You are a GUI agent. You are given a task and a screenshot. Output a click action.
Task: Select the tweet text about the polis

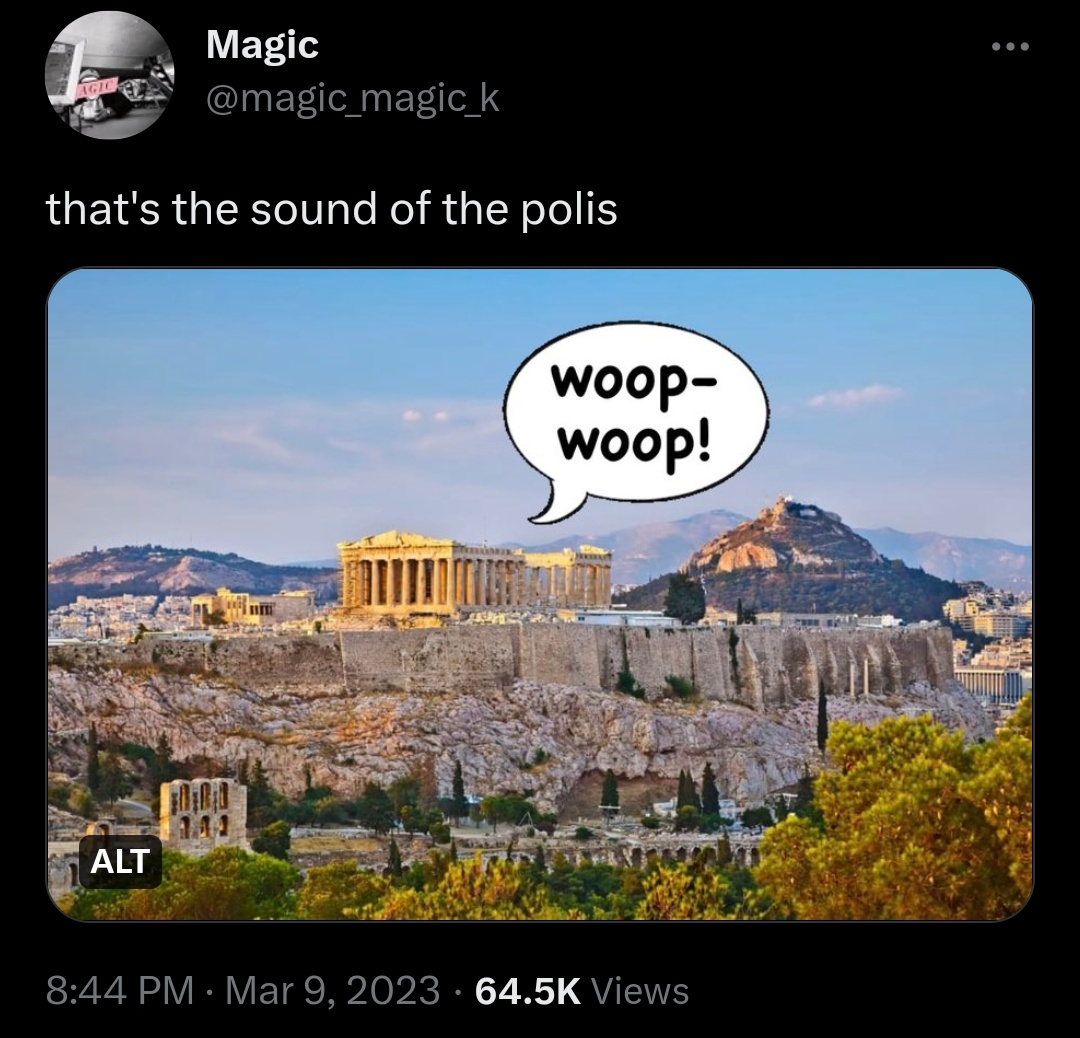coord(331,209)
